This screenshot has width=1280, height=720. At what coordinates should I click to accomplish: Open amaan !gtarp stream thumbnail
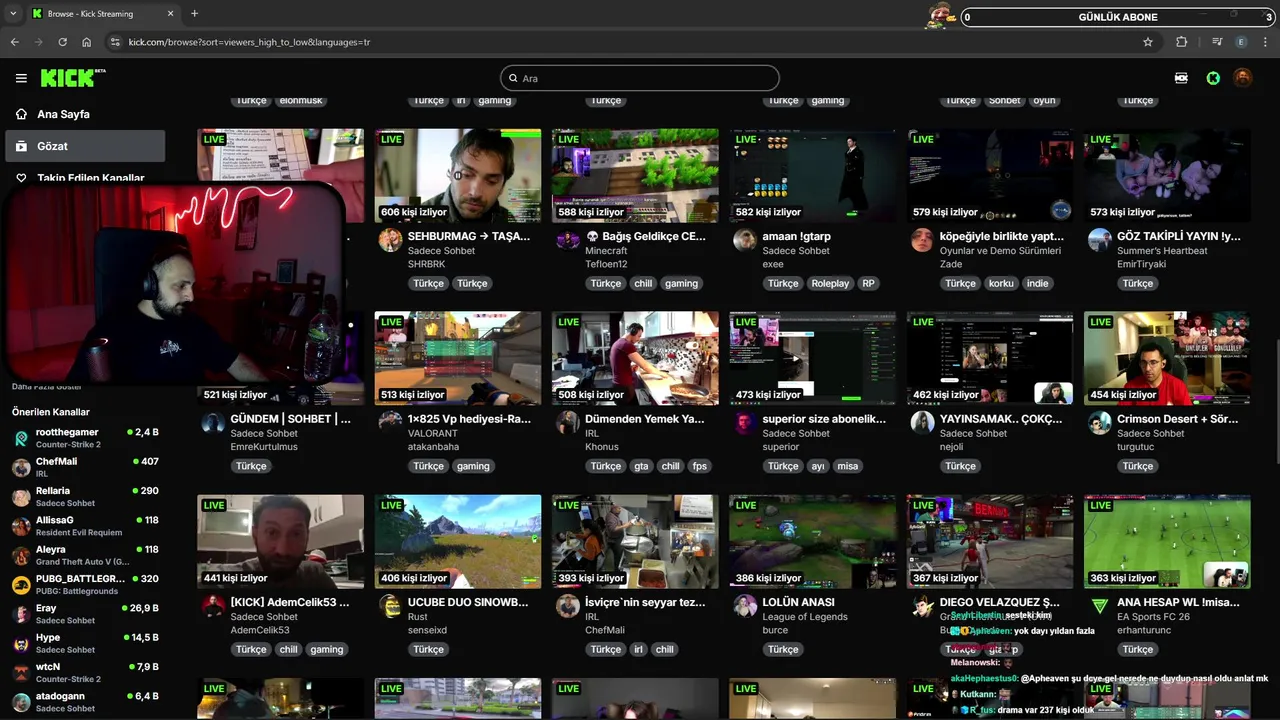812,175
